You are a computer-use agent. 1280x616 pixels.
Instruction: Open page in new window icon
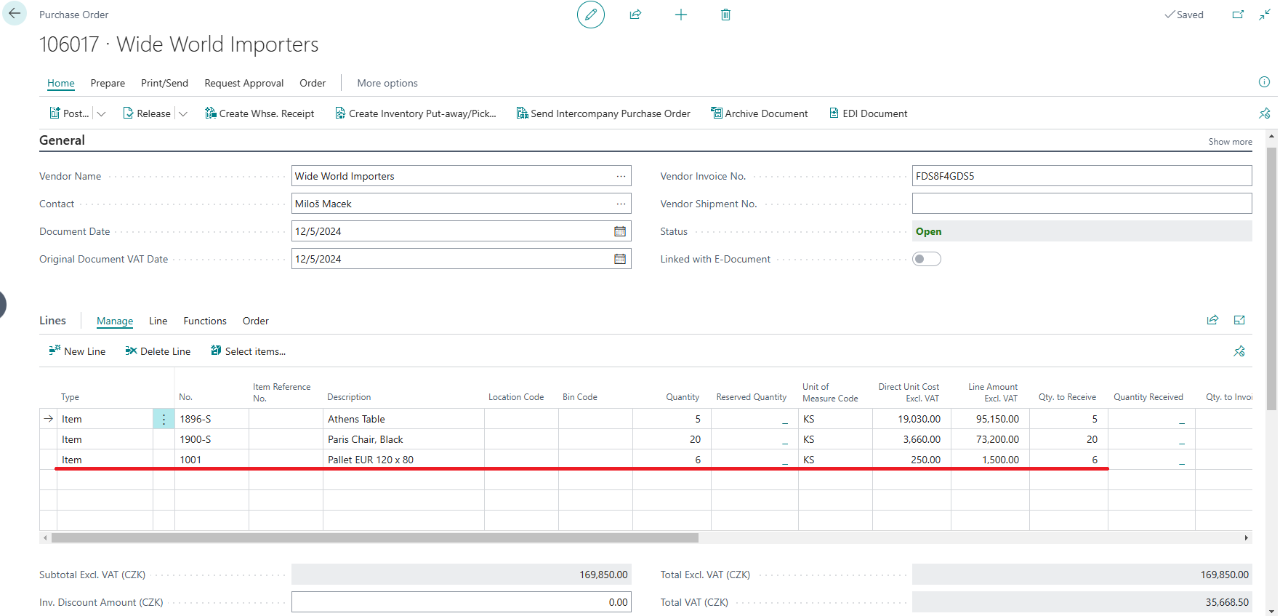tap(1238, 15)
